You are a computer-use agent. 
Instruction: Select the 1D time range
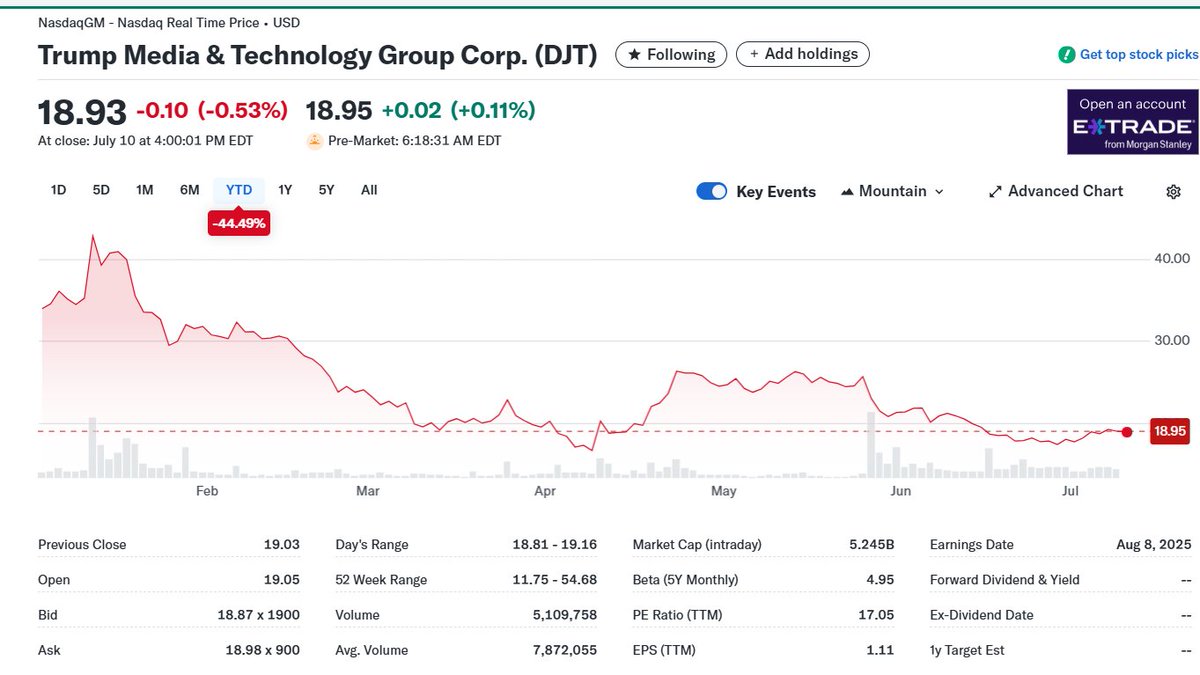pos(58,190)
